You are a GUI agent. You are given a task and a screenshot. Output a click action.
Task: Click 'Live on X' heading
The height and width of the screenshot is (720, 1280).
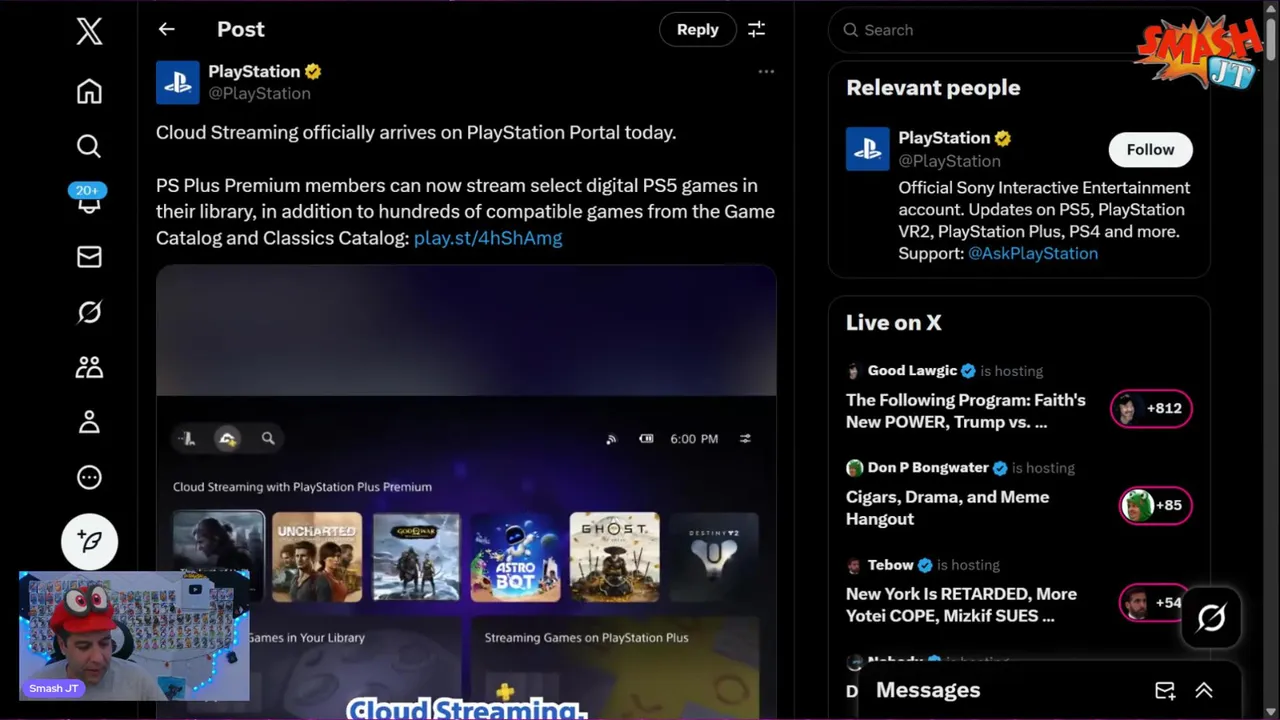[893, 322]
